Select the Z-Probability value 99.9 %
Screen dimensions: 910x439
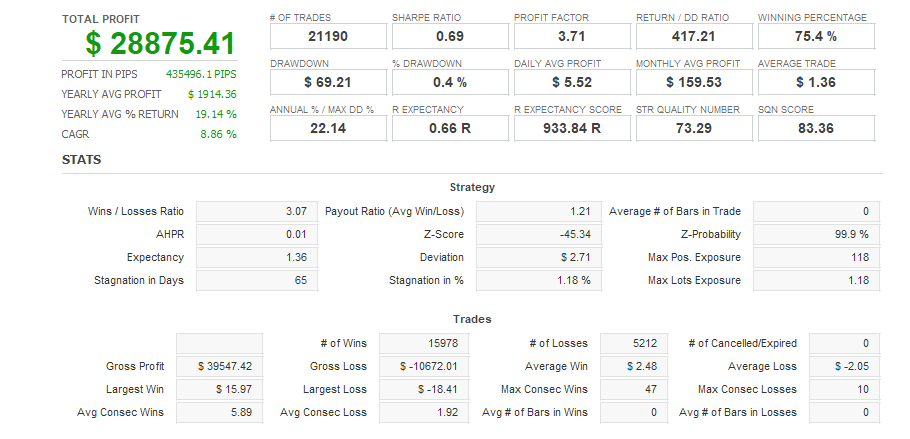tap(816, 234)
